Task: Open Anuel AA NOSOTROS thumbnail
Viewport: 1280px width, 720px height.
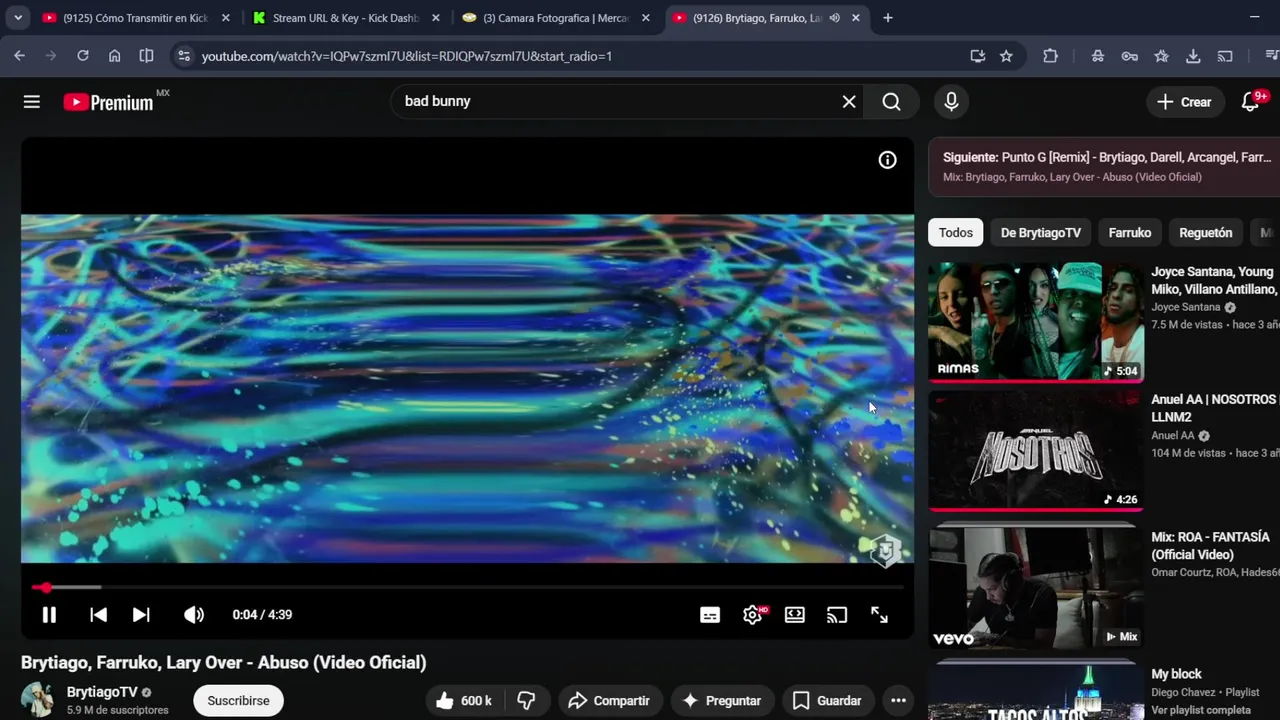Action: tap(1036, 450)
